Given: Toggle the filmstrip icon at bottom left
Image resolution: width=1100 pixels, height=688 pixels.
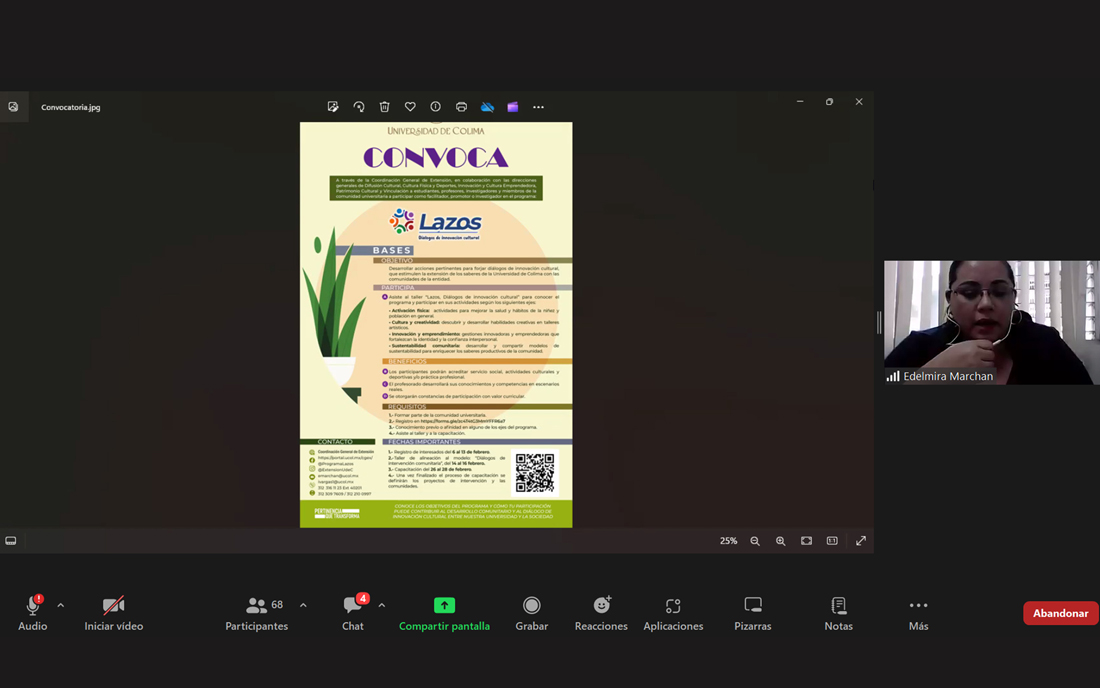Looking at the screenshot, I should 11,541.
